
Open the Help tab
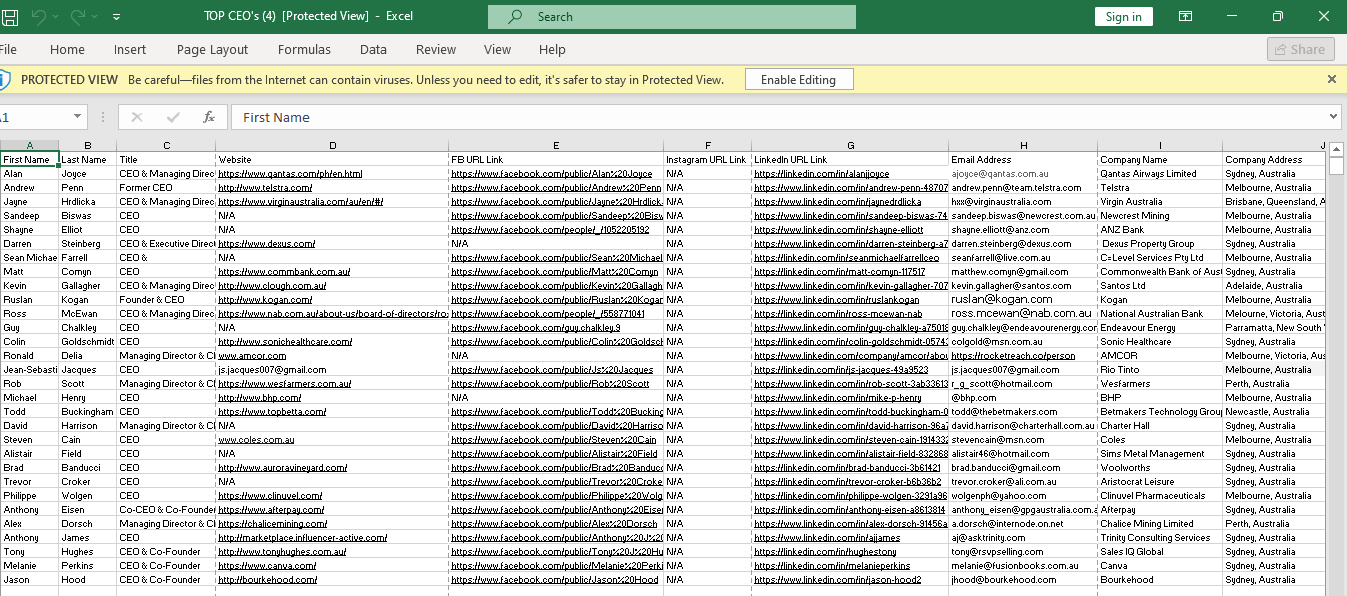click(552, 50)
